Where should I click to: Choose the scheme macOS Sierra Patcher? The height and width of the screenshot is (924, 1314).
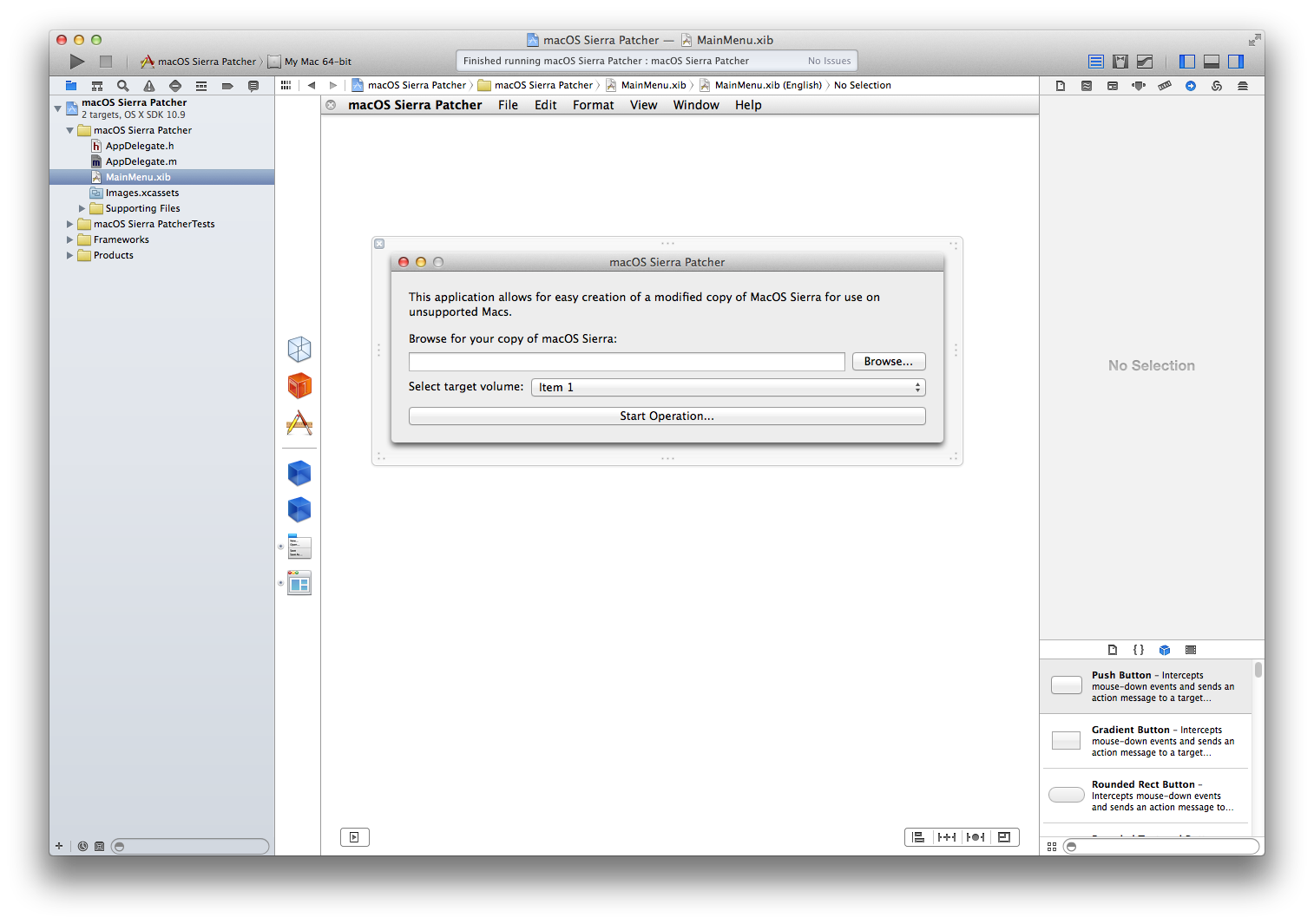point(199,62)
